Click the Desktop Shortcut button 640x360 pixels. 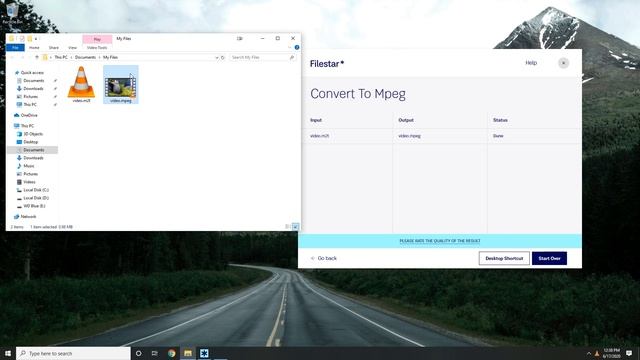pyautogui.click(x=504, y=258)
